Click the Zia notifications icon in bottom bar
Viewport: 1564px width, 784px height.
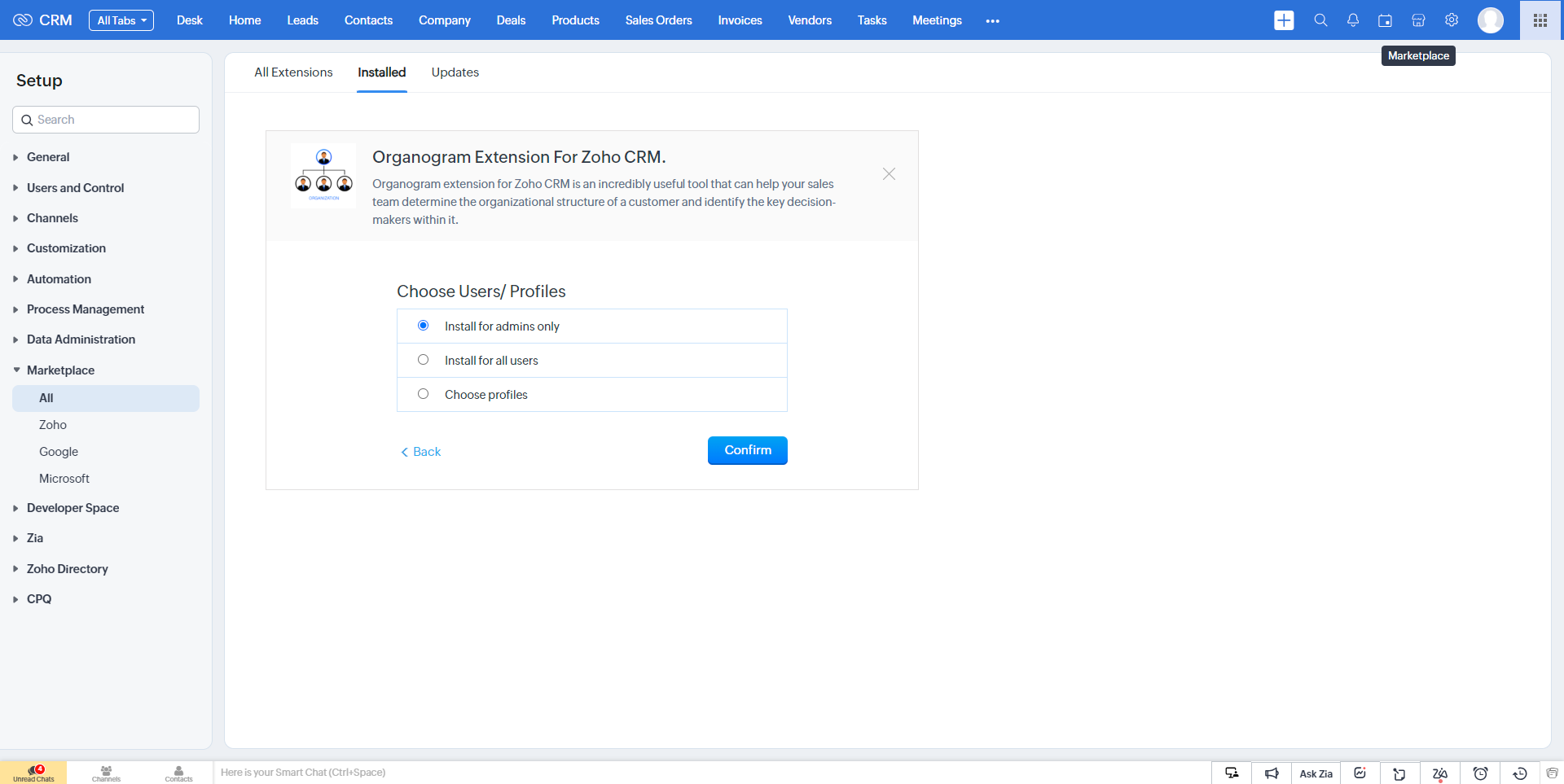coord(1439,773)
